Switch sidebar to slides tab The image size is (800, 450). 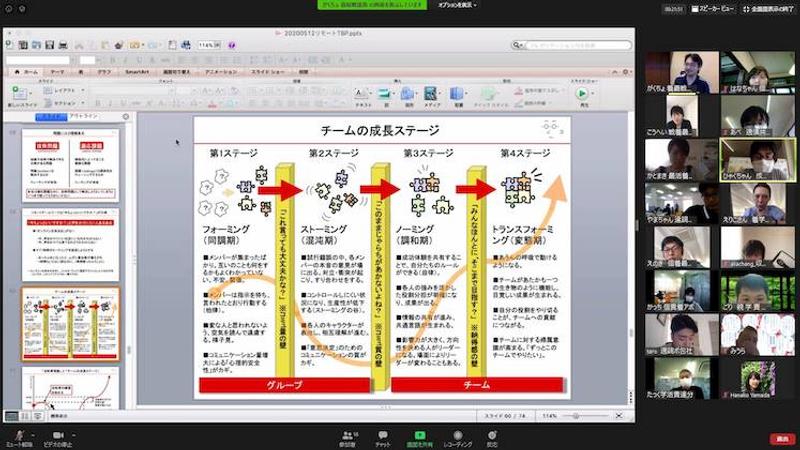click(51, 117)
